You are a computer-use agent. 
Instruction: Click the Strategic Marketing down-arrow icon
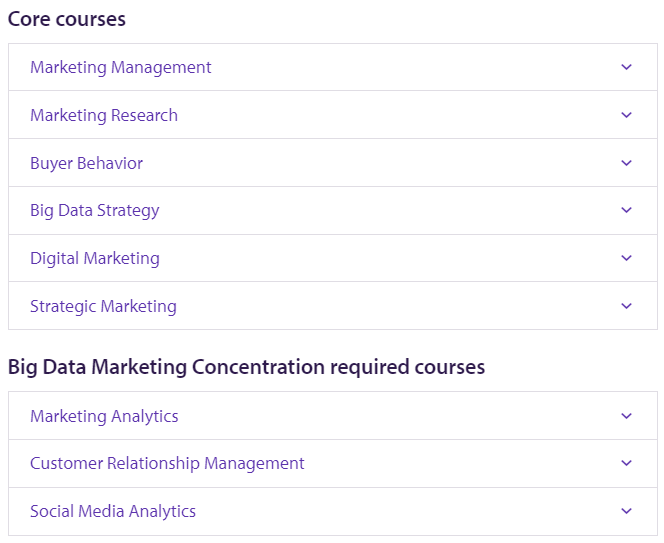627,306
